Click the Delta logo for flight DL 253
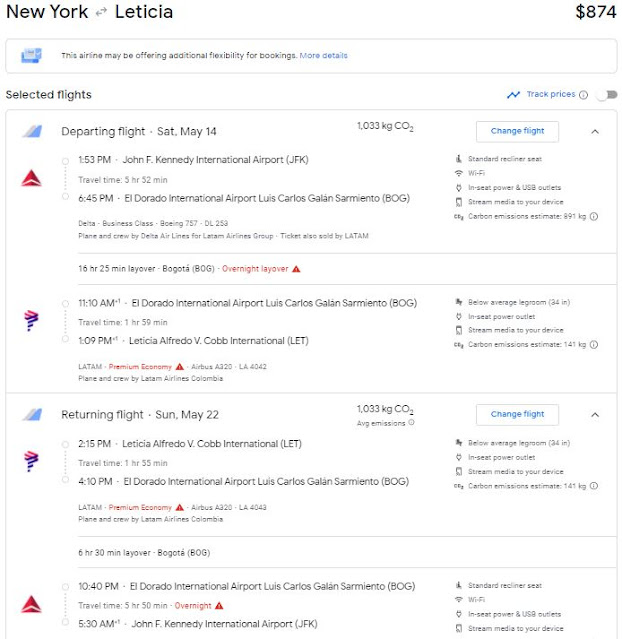 31,178
